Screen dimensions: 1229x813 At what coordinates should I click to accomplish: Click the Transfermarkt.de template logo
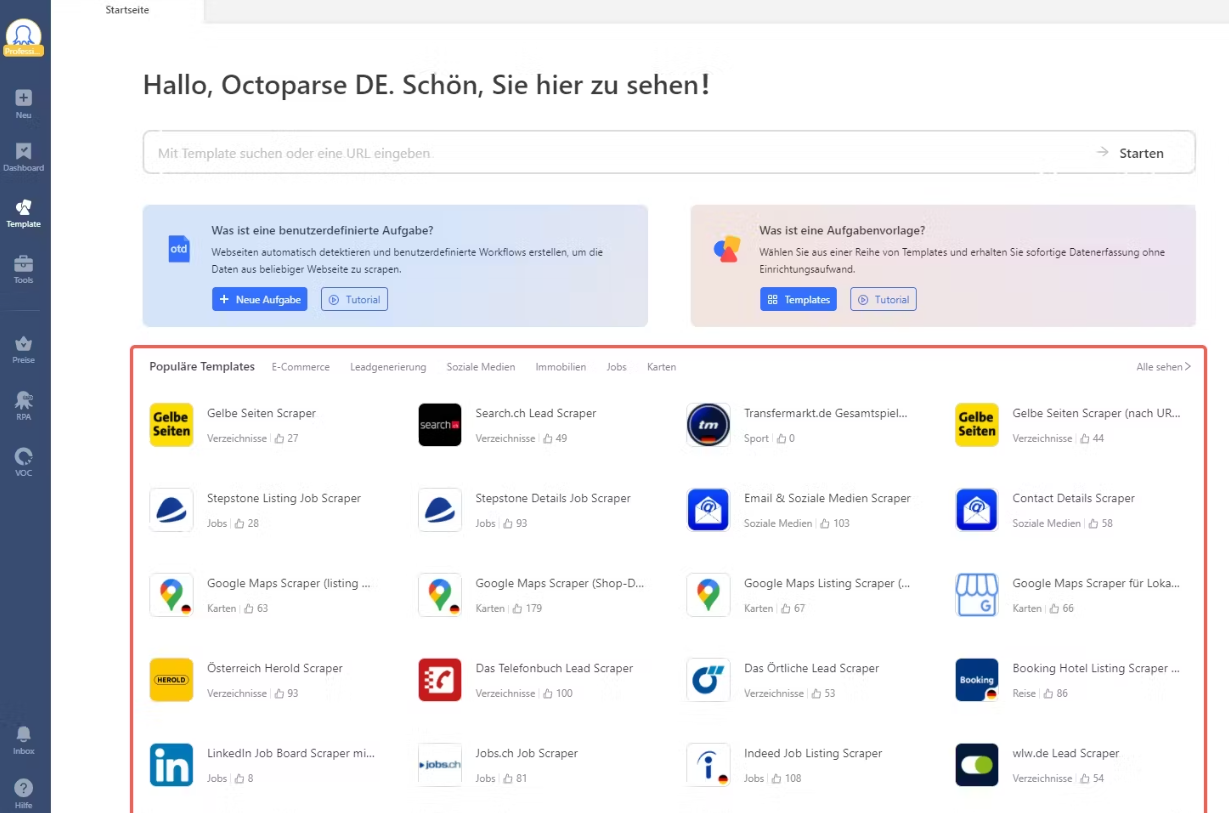point(709,425)
